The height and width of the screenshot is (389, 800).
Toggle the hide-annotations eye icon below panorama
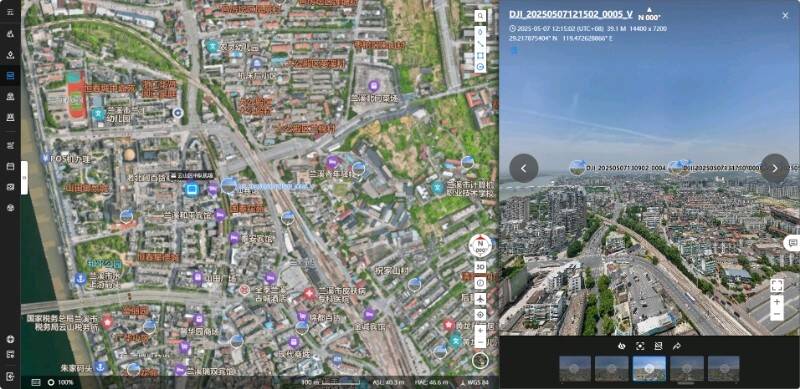click(x=621, y=346)
